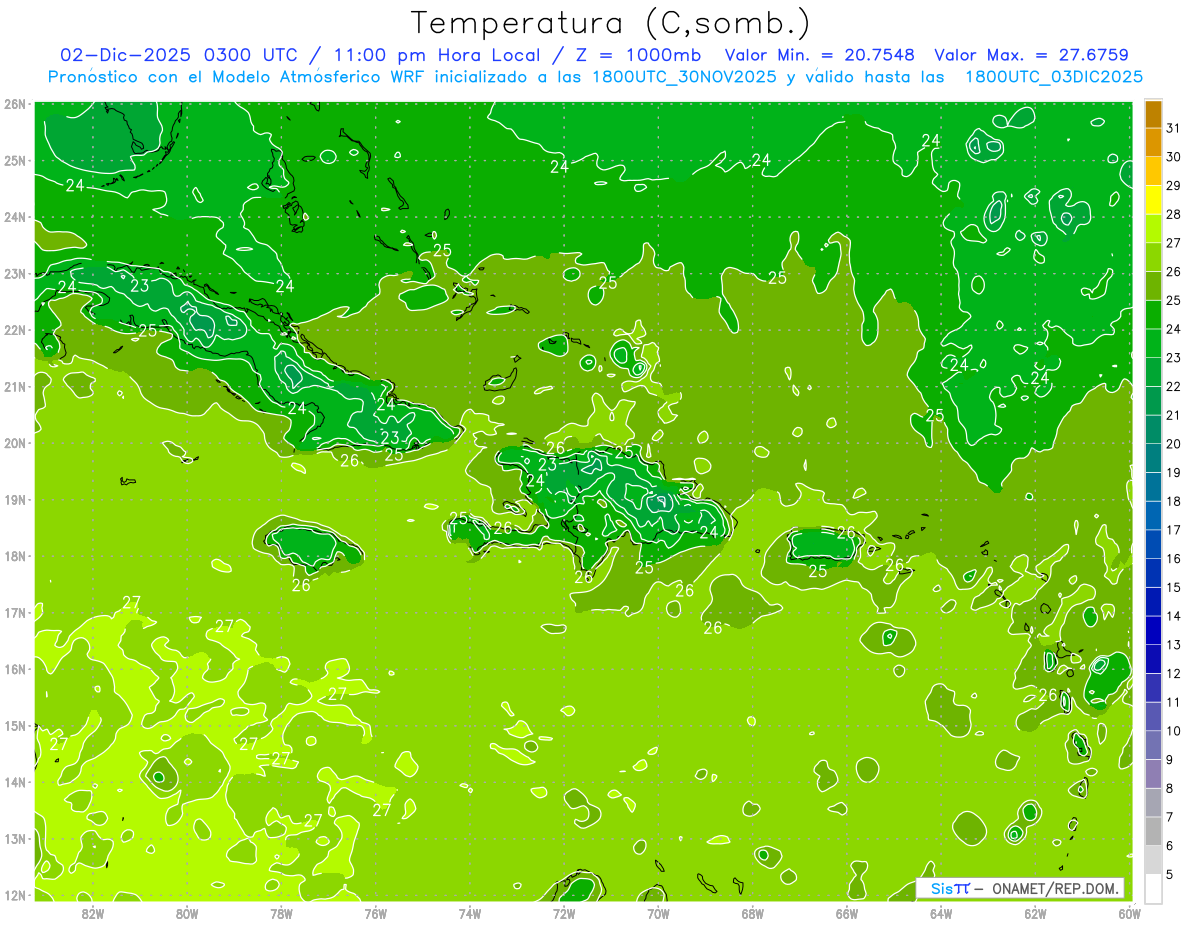1200x927 pixels.
Task: Click the longitude label 82W
Action: point(93,912)
